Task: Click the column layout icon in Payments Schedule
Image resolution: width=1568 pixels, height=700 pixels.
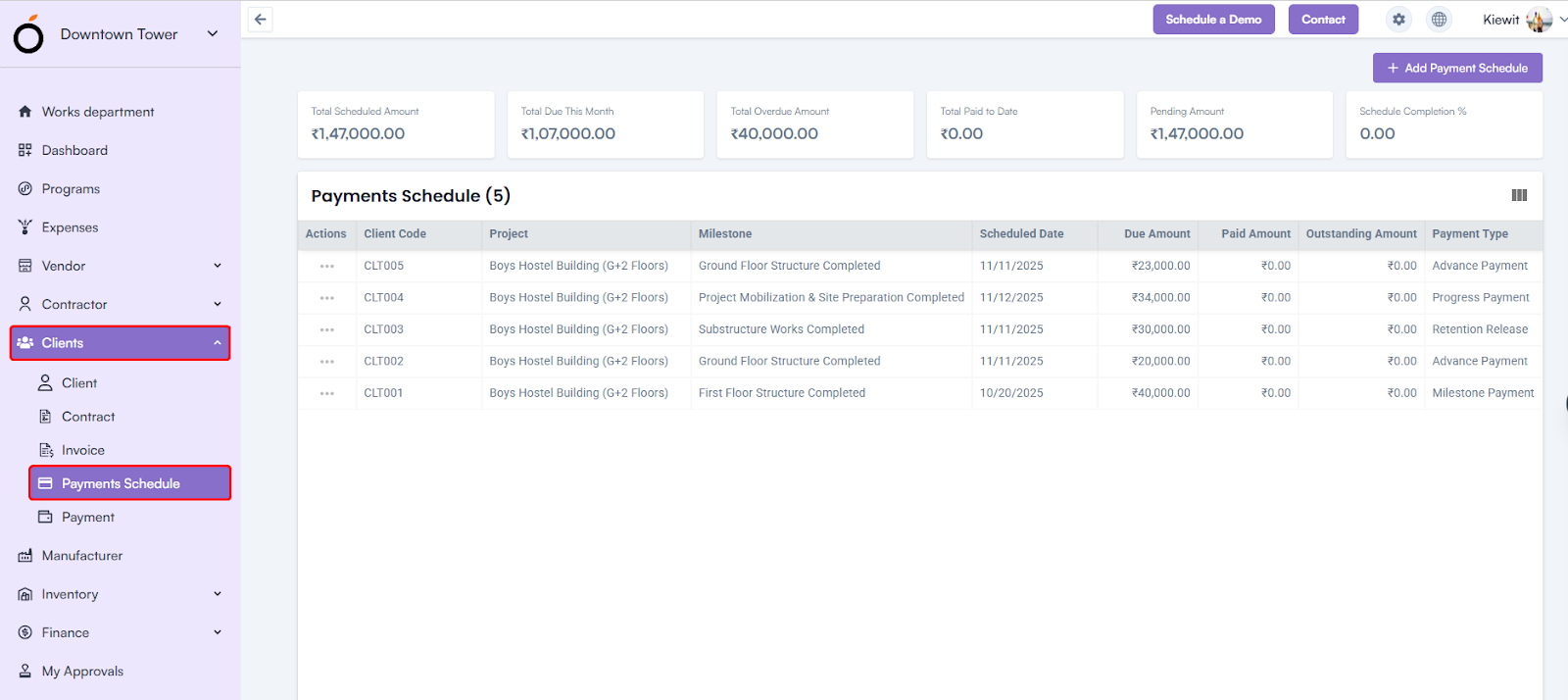Action: tap(1519, 195)
